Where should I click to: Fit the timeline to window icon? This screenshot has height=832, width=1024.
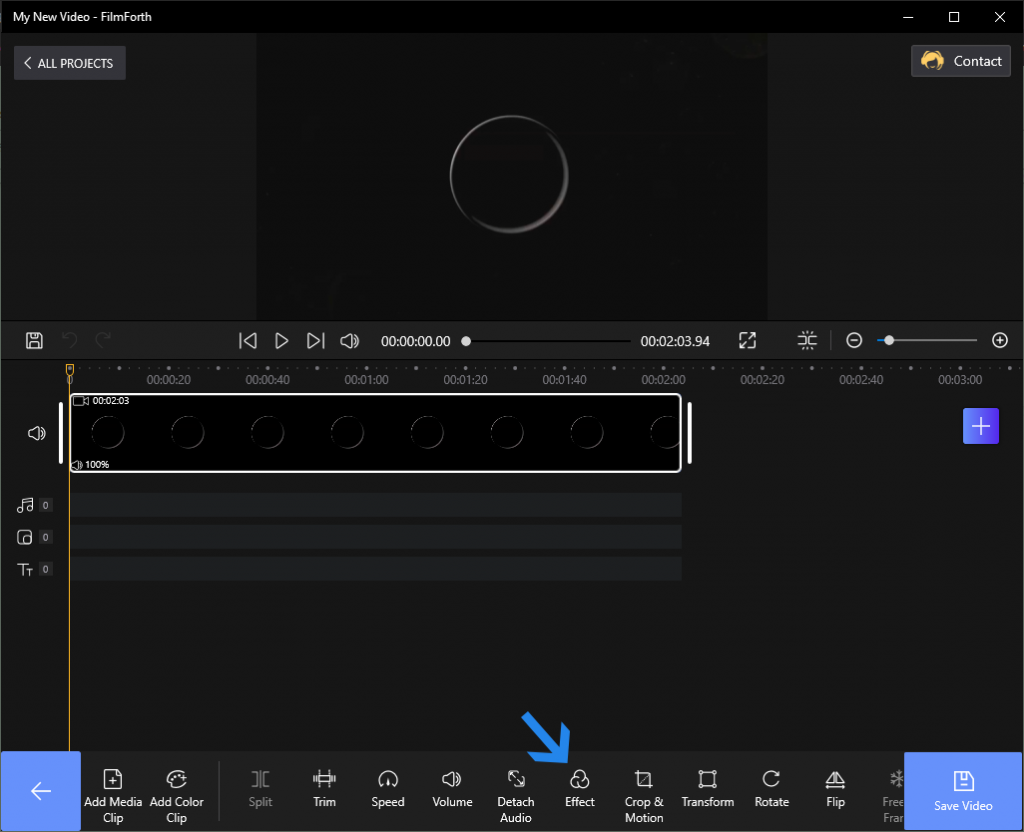click(x=807, y=340)
